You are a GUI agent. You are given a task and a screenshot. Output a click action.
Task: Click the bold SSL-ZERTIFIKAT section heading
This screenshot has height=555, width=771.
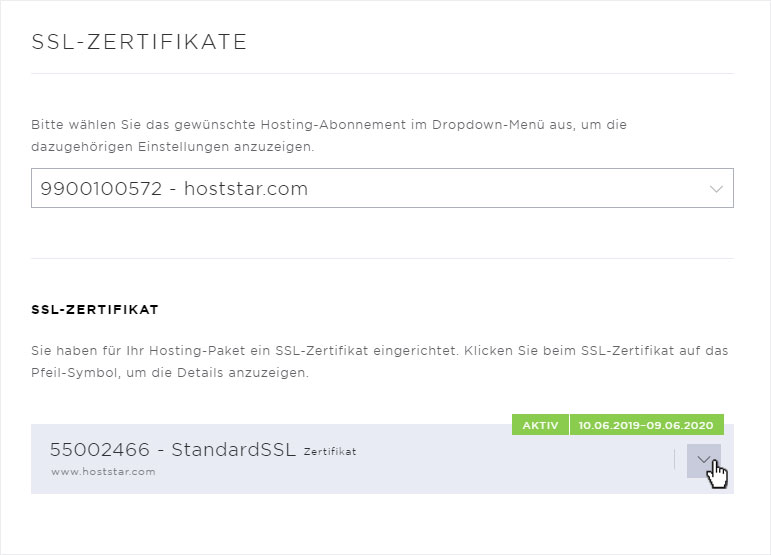tap(95, 310)
